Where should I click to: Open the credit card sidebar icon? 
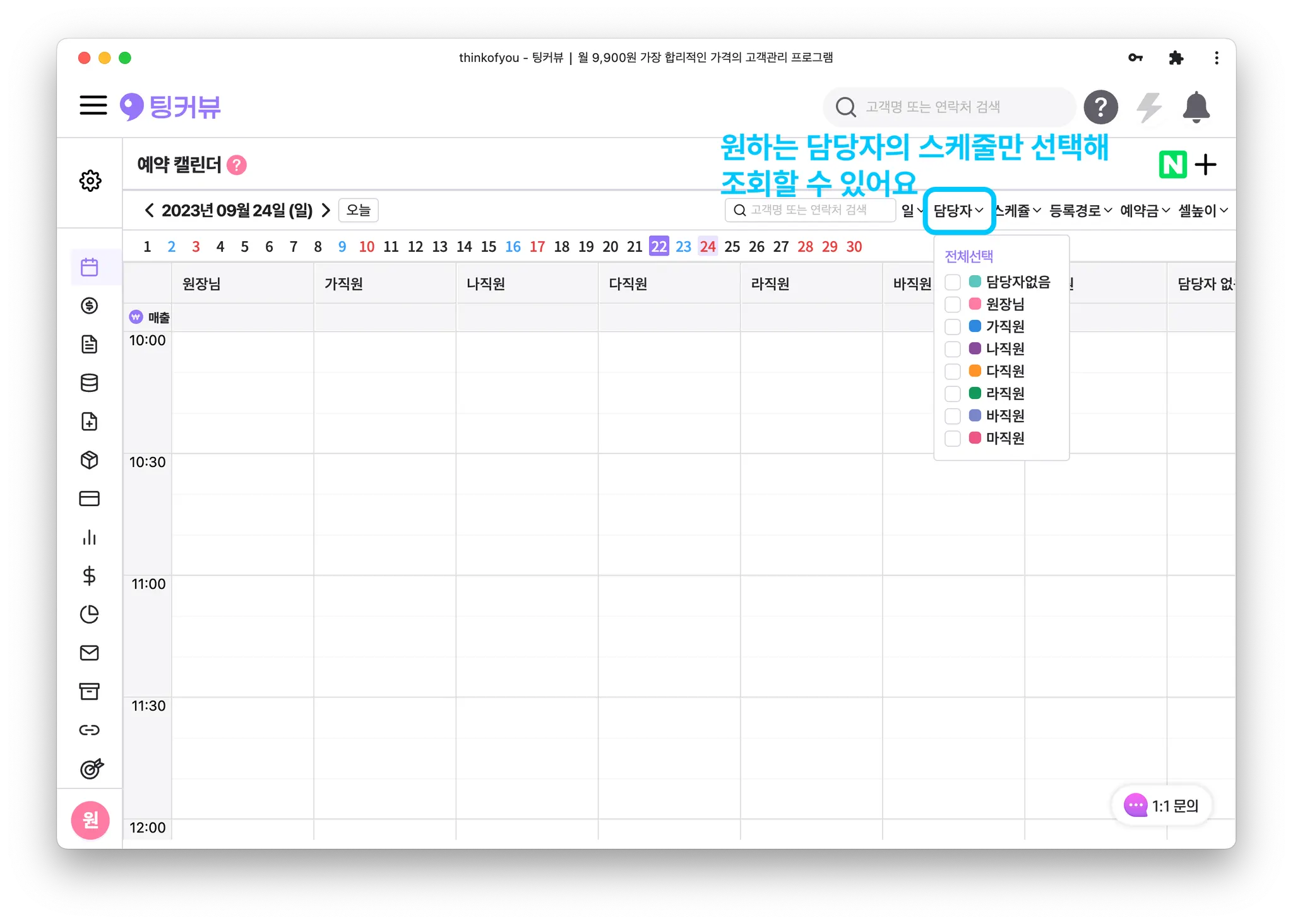point(90,499)
